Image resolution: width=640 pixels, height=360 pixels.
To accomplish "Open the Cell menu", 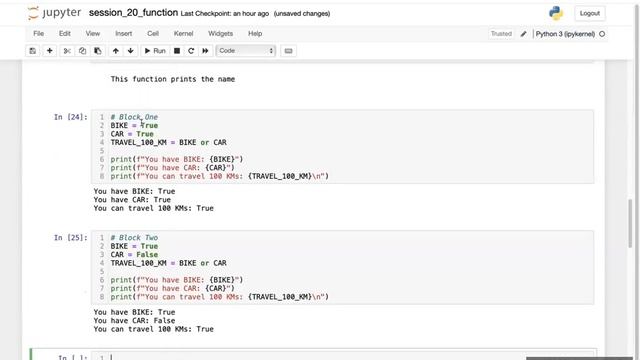I will [153, 33].
